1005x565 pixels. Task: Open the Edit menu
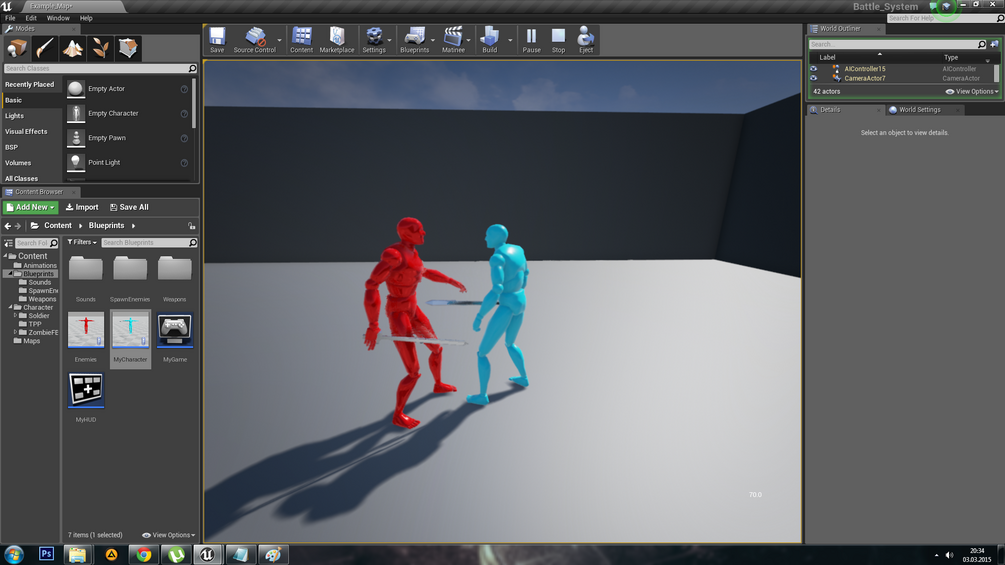tap(31, 18)
